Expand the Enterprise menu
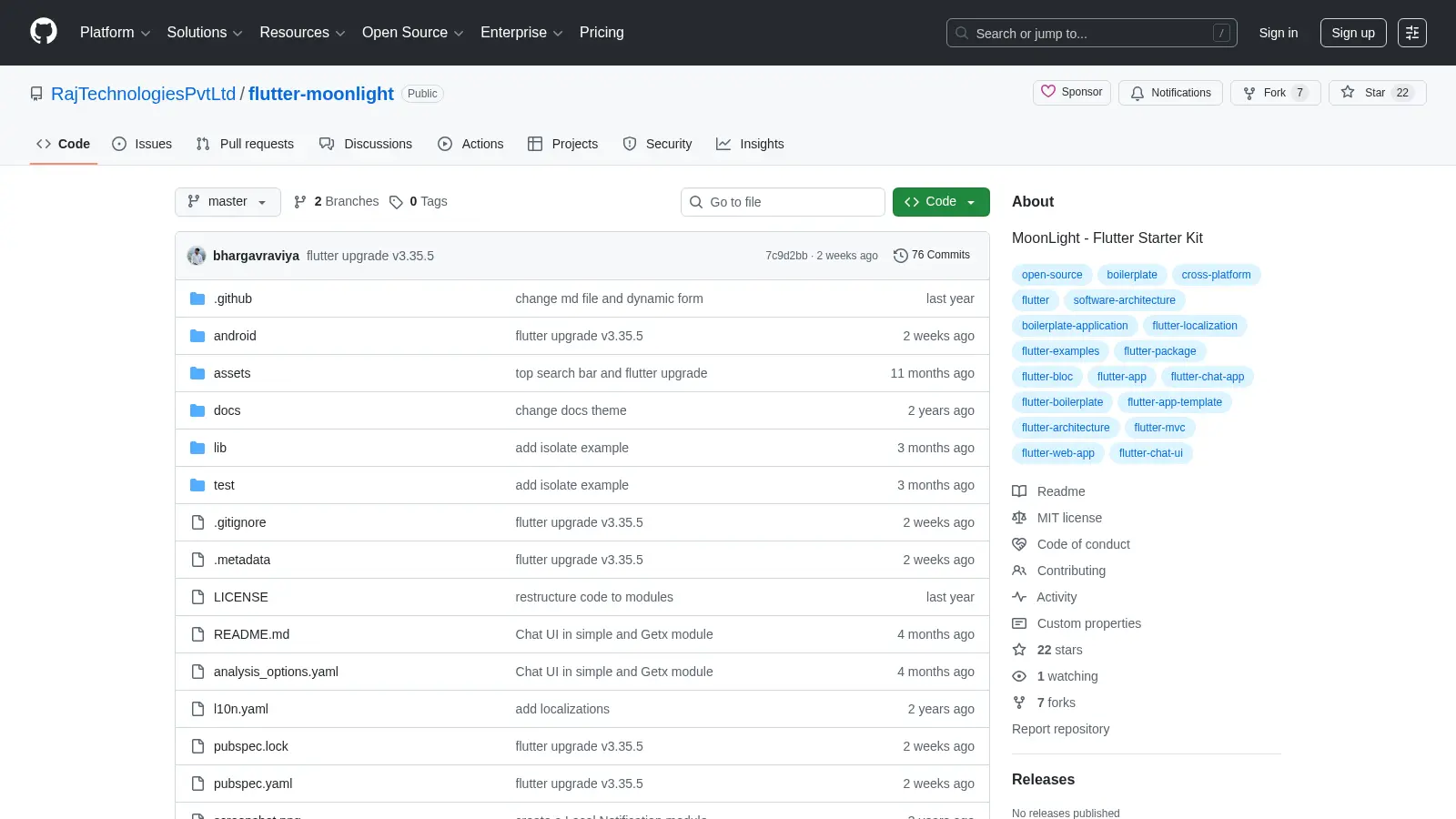This screenshot has width=1456, height=819. (x=521, y=33)
